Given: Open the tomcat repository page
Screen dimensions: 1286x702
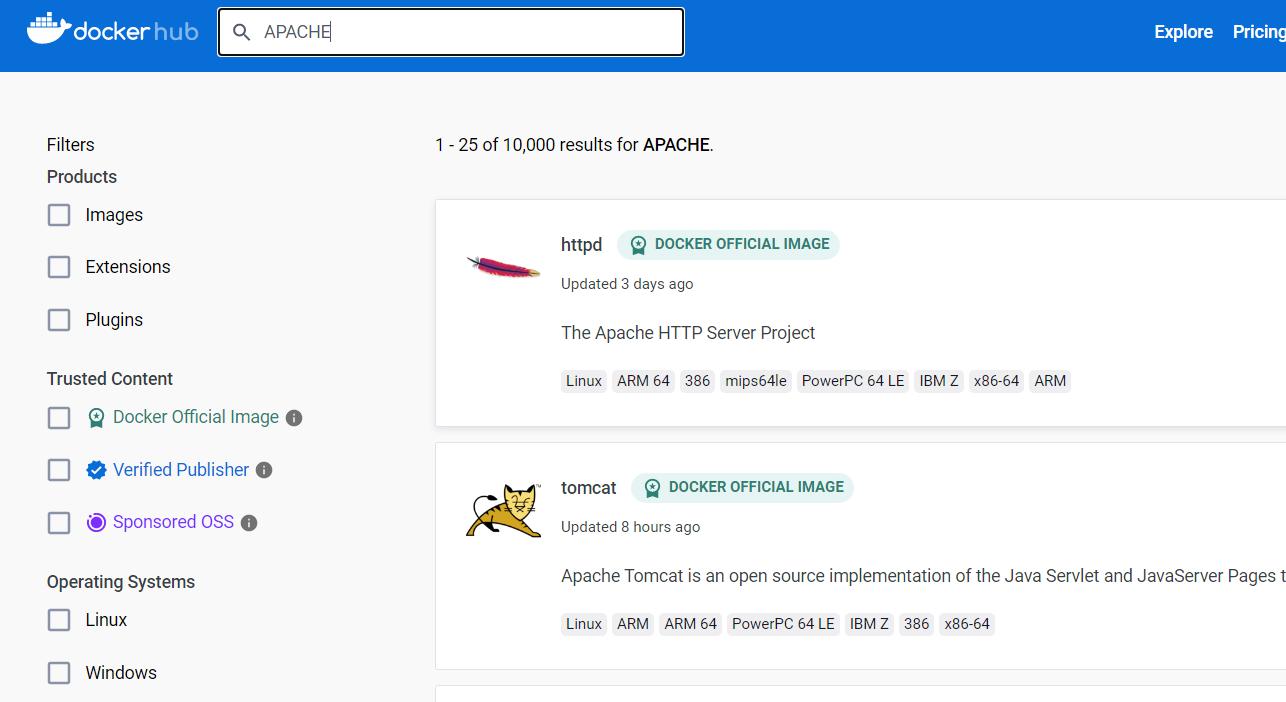Looking at the screenshot, I should coord(588,488).
